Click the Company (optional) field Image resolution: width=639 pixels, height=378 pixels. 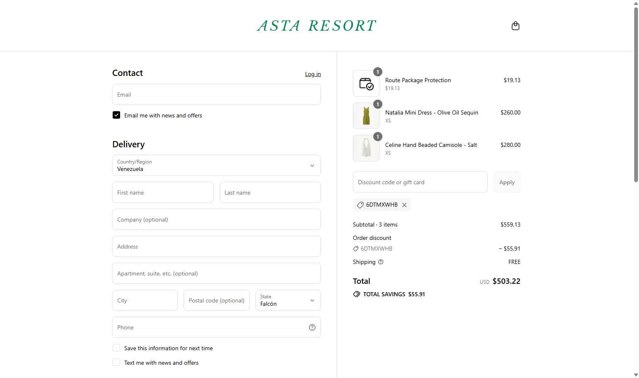216,220
